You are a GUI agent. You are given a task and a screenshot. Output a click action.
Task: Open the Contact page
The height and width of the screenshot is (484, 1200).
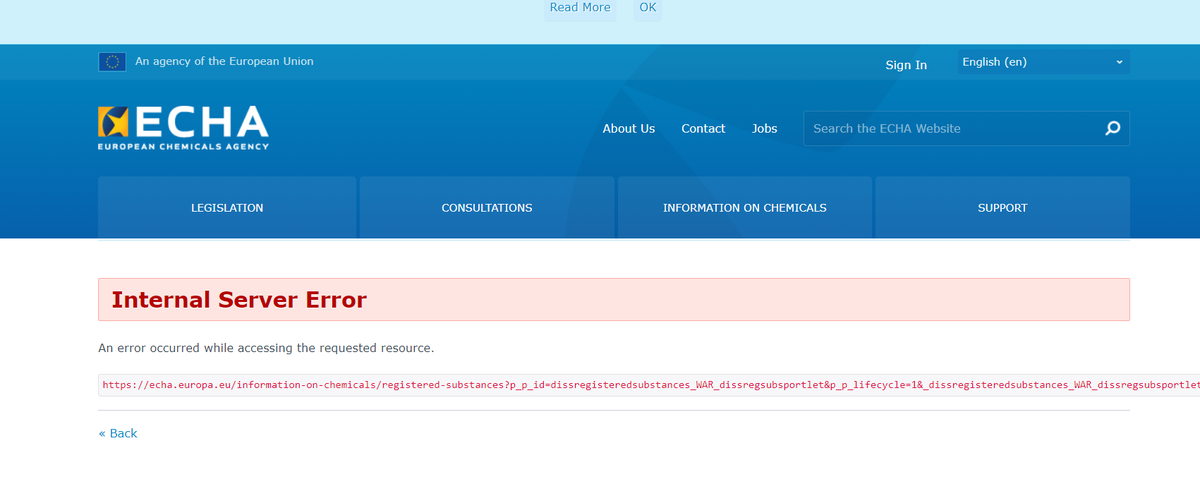(703, 128)
